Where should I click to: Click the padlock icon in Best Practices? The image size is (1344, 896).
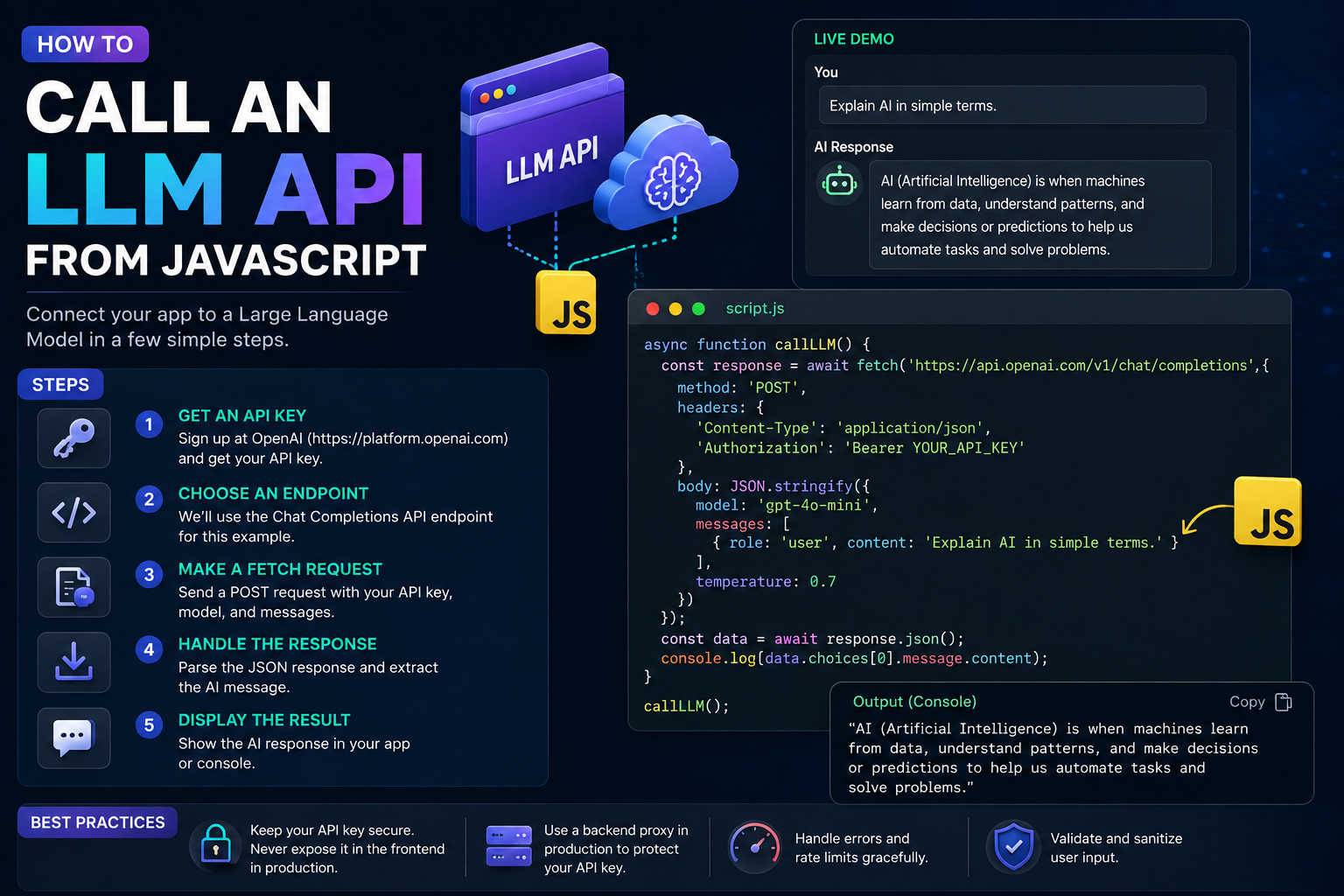click(x=215, y=846)
